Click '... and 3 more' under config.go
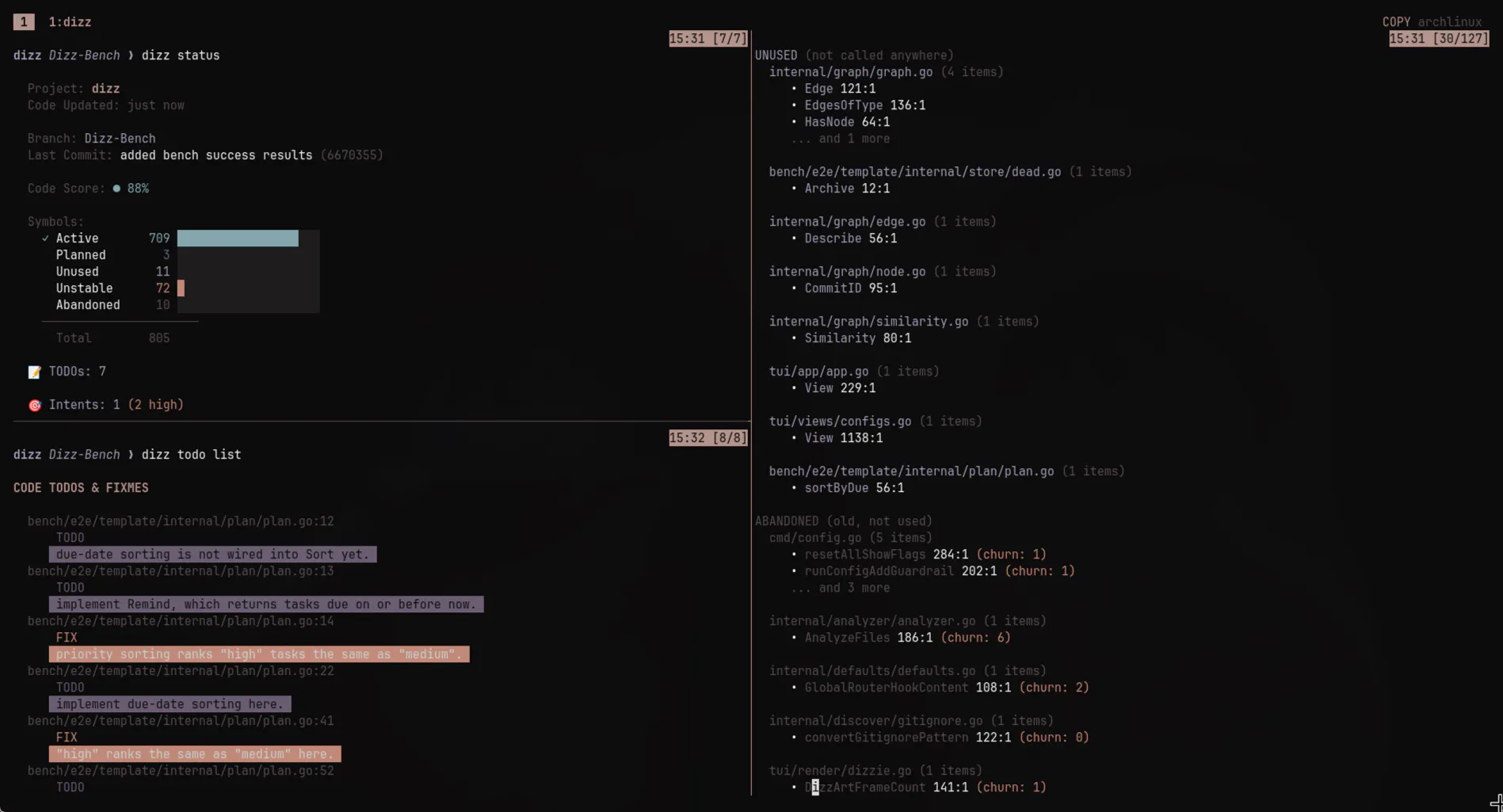Viewport: 1503px width, 812px height. coord(840,588)
